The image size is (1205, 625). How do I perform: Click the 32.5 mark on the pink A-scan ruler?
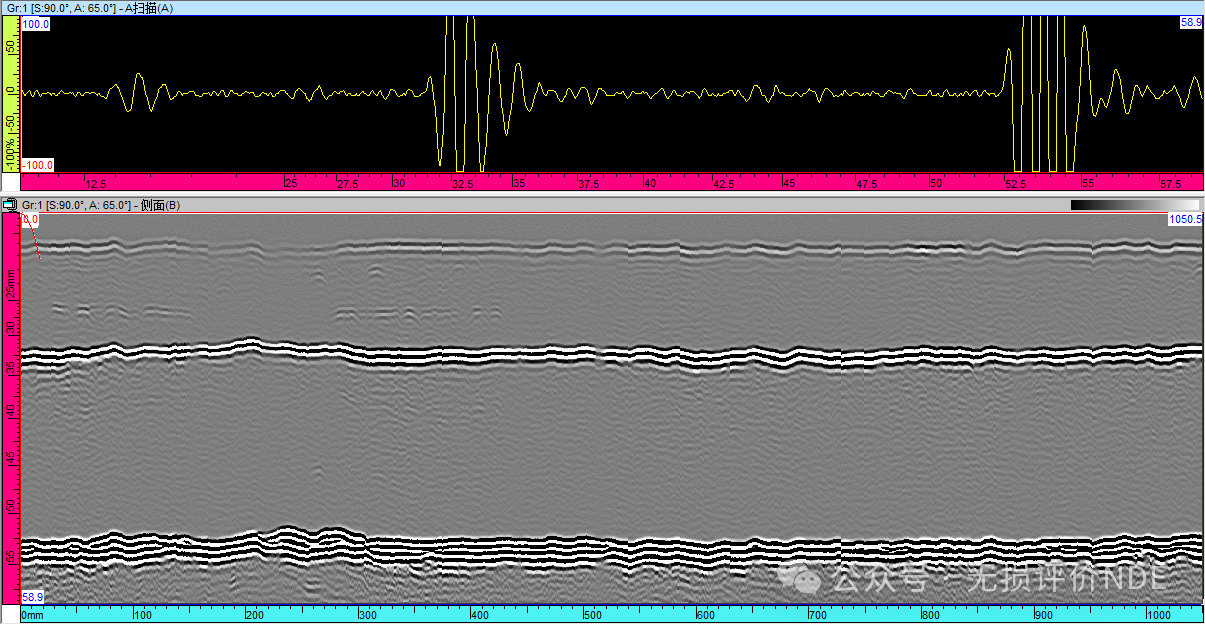[x=463, y=185]
